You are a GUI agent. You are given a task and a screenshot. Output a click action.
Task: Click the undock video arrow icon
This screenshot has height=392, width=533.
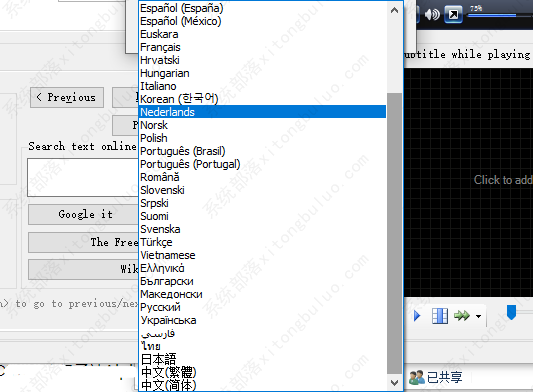tap(453, 14)
